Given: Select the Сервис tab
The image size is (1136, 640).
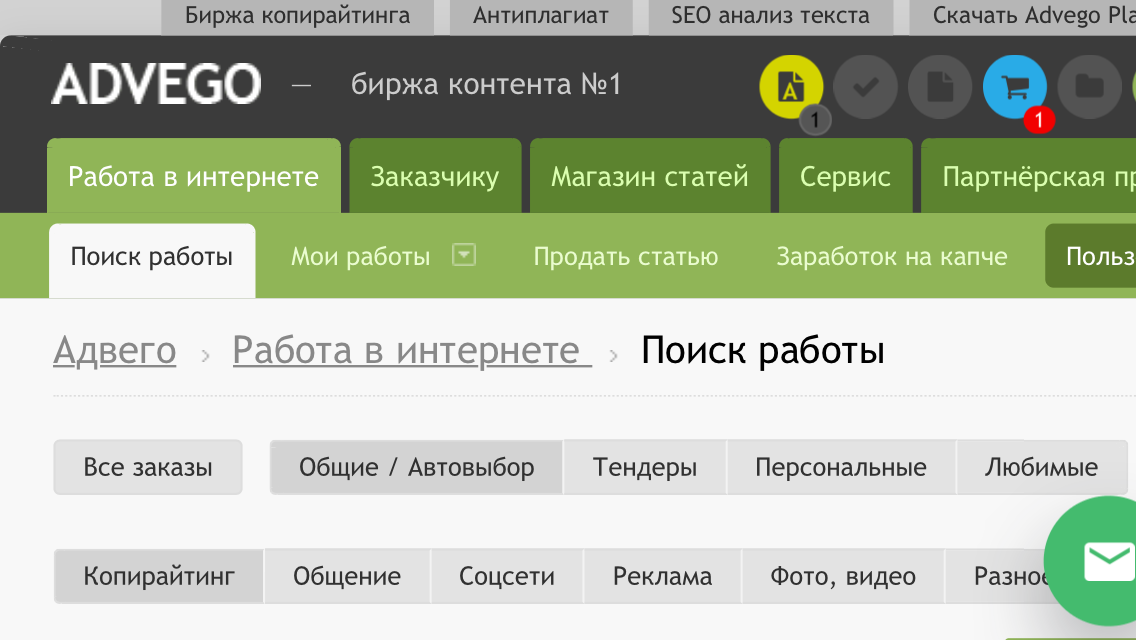Looking at the screenshot, I should 845,176.
